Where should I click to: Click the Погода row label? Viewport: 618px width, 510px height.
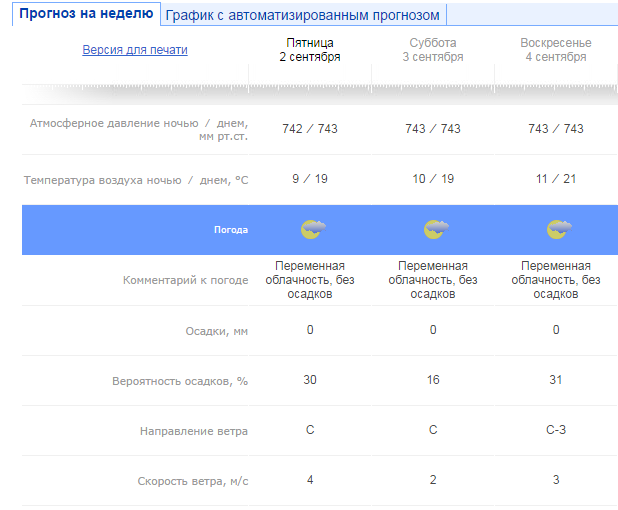click(230, 230)
